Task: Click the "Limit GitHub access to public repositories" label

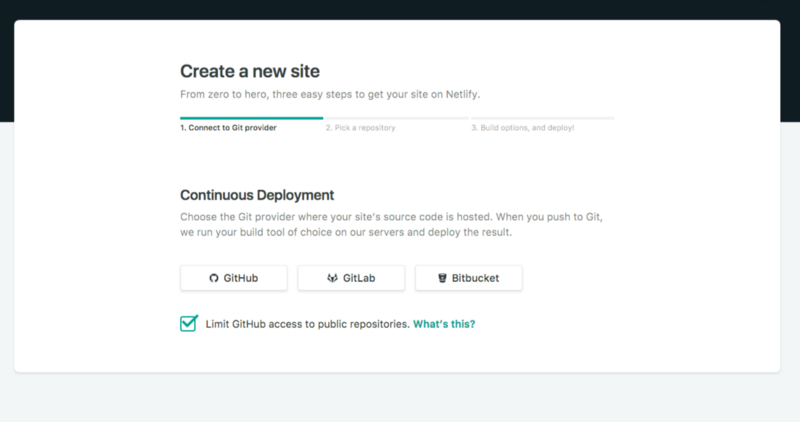Action: click(307, 324)
